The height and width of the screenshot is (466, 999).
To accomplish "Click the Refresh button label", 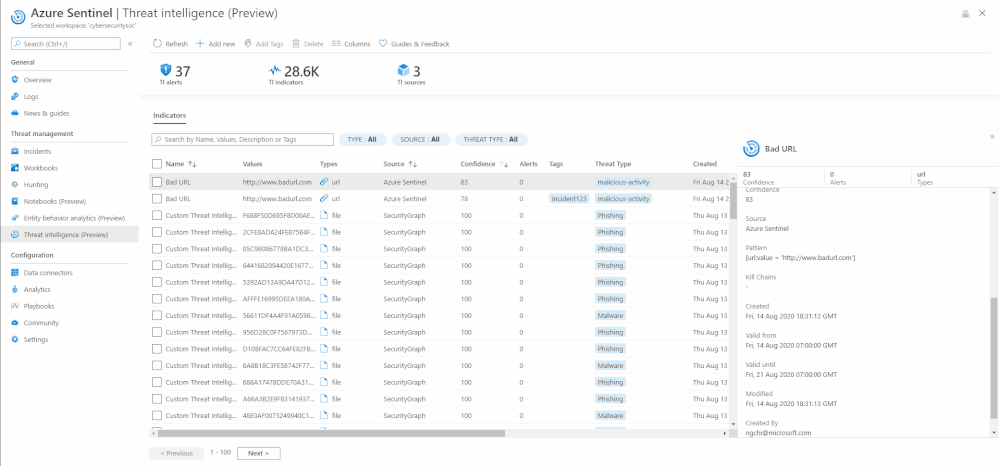I will click(176, 44).
